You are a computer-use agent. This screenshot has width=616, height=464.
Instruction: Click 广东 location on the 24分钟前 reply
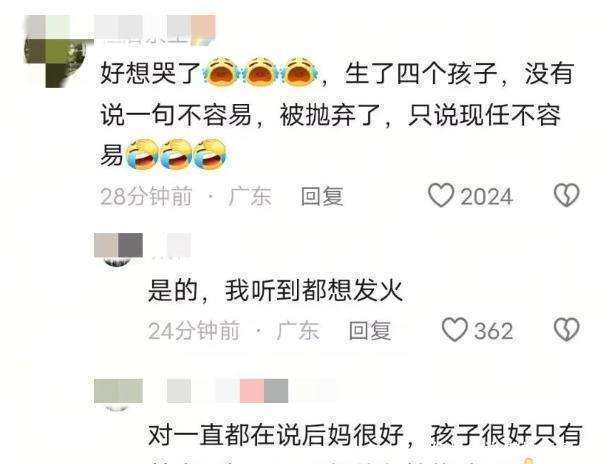coord(297,330)
